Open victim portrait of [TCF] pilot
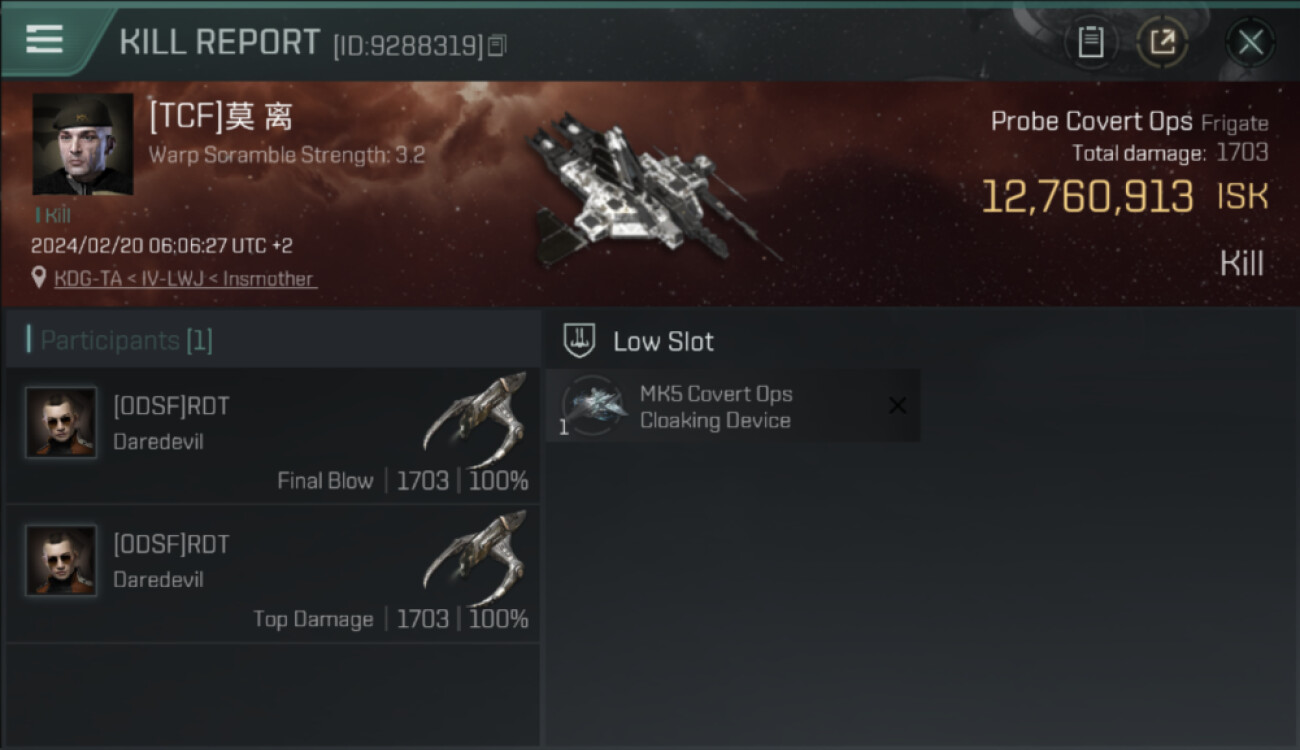 point(83,144)
